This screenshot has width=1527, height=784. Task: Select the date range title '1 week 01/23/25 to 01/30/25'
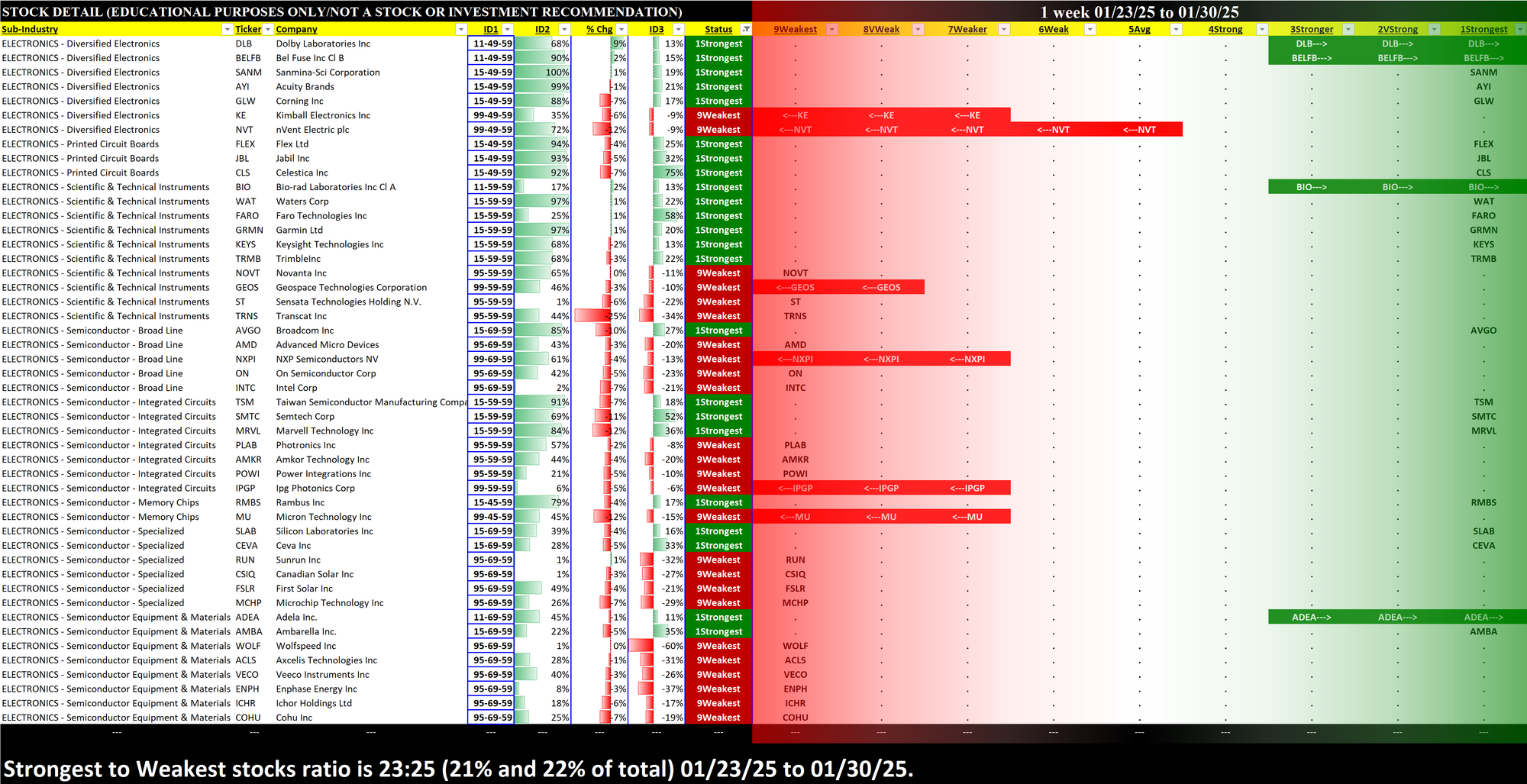(1139, 11)
